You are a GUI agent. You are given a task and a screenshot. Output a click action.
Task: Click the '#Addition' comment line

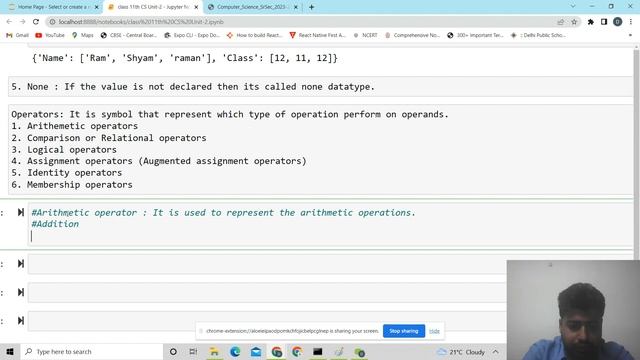pos(55,224)
